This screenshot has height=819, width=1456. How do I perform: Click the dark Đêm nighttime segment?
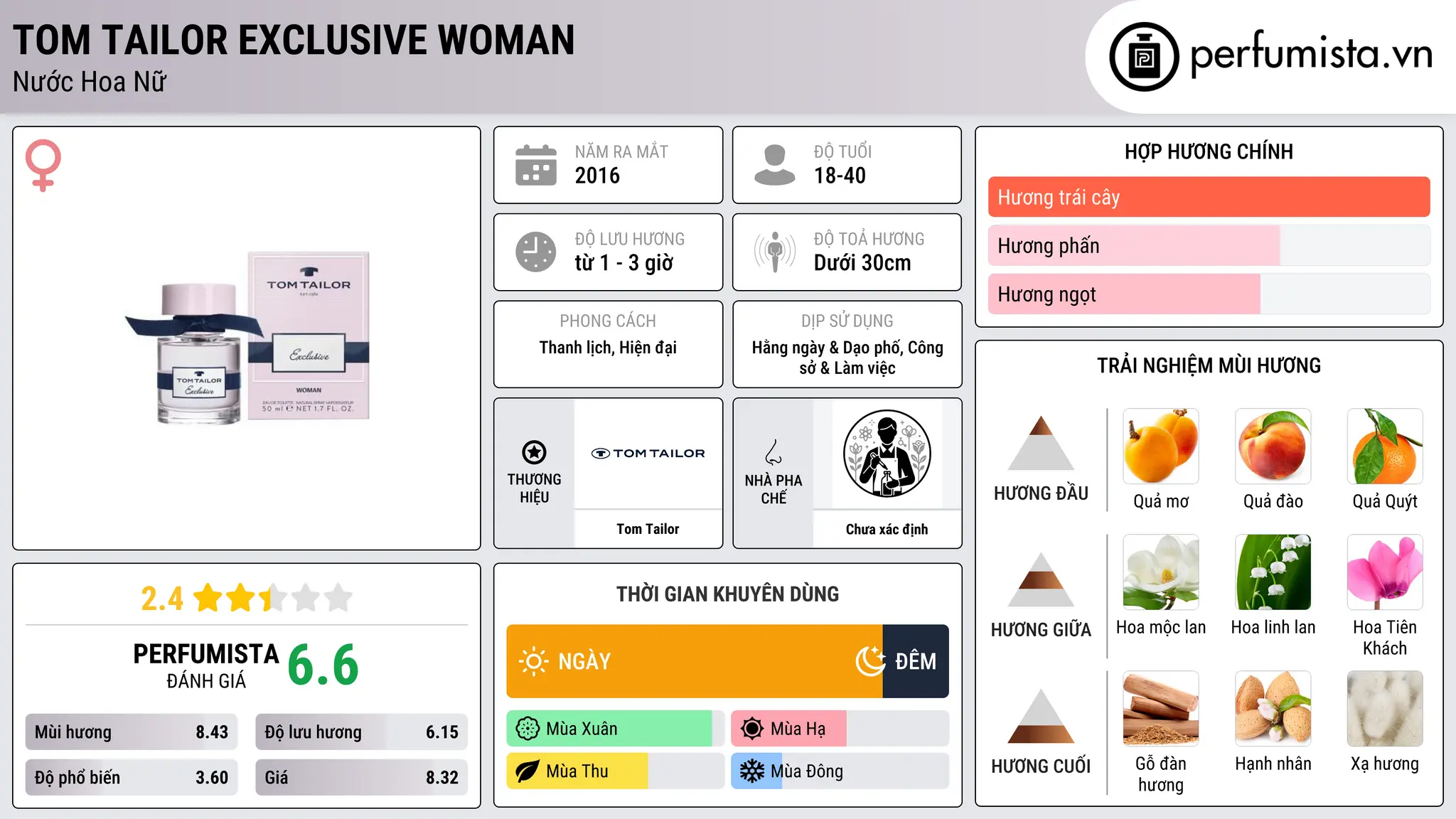[916, 661]
